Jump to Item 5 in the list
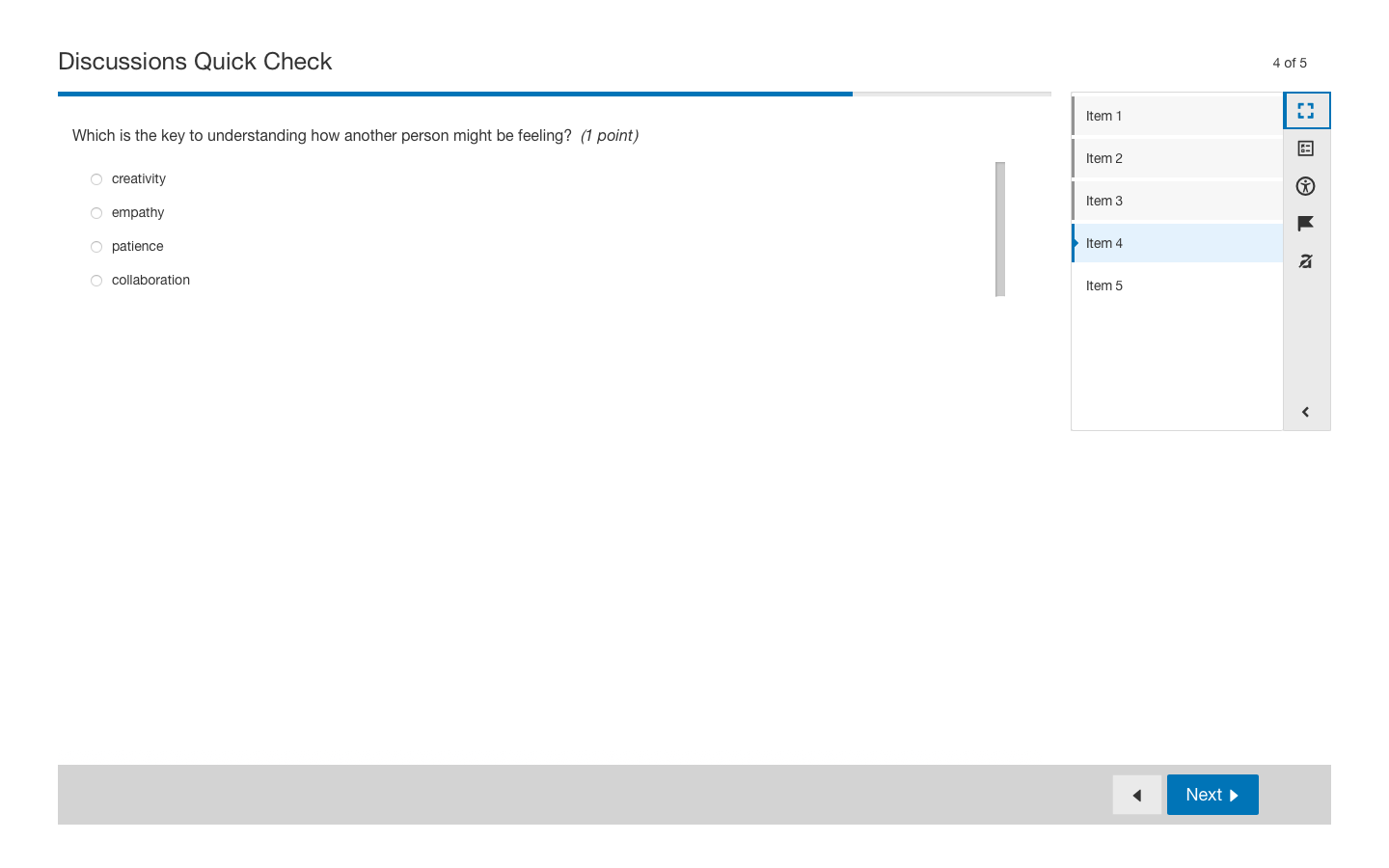This screenshot has width=1389, height=868. pos(1177,285)
